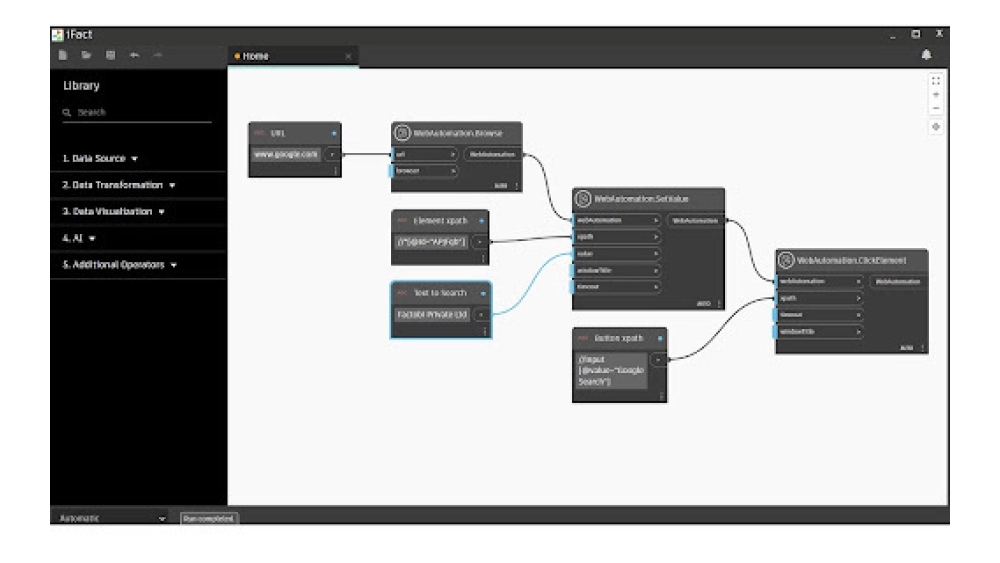Viewport: 1000px width, 563px height.
Task: Click the Save icon in toolbar
Action: point(110,56)
